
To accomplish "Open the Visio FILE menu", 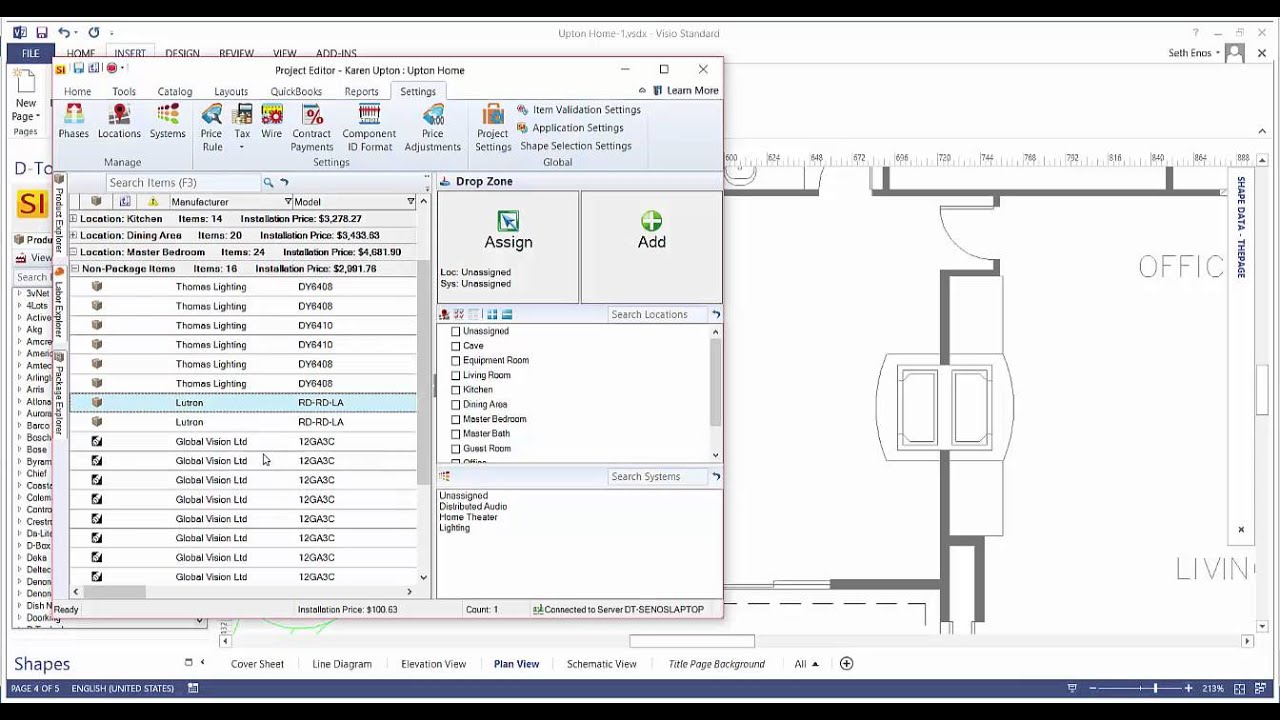I will [31, 53].
